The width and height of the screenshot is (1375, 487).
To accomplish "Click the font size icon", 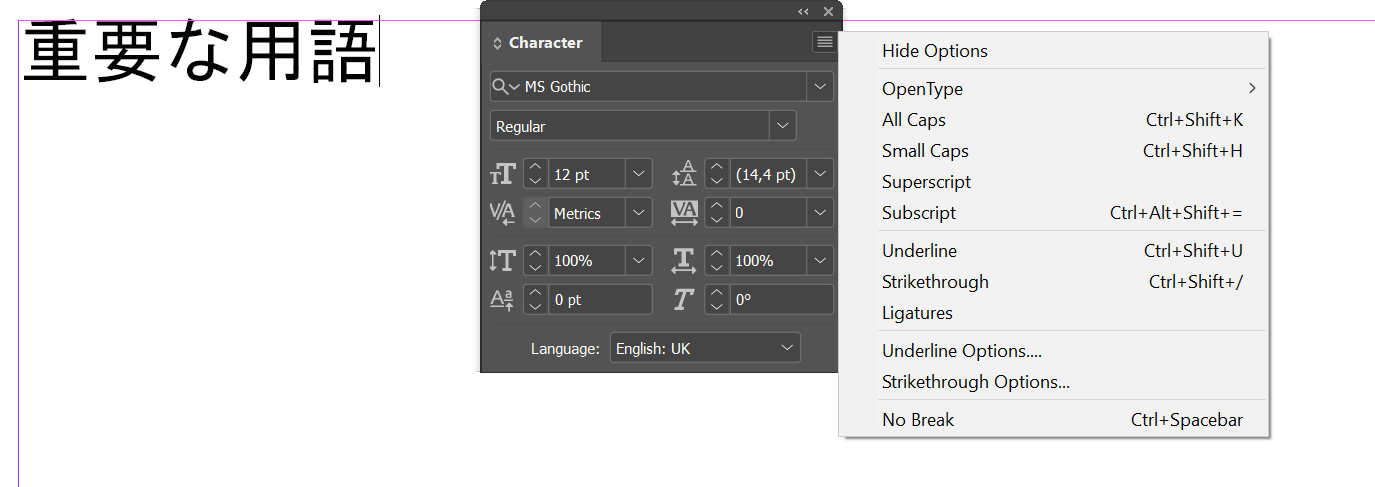I will pos(502,174).
